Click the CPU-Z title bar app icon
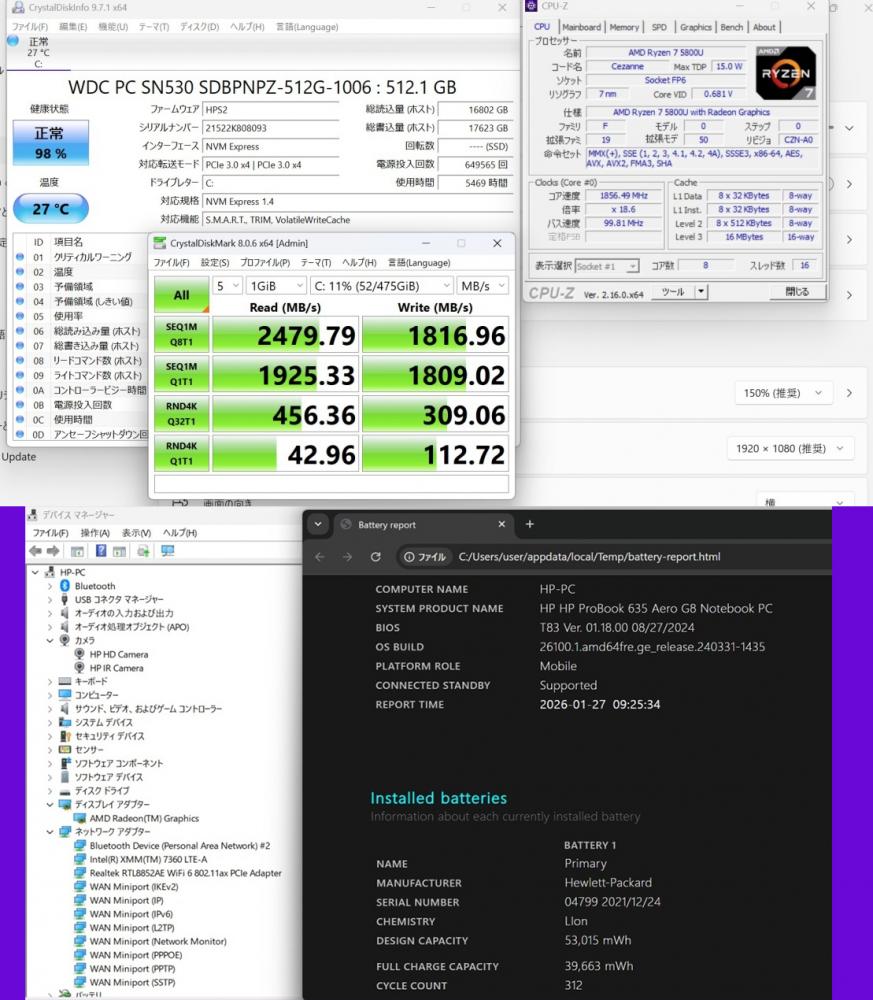Image resolution: width=873 pixels, height=1000 pixels. coord(531,6)
